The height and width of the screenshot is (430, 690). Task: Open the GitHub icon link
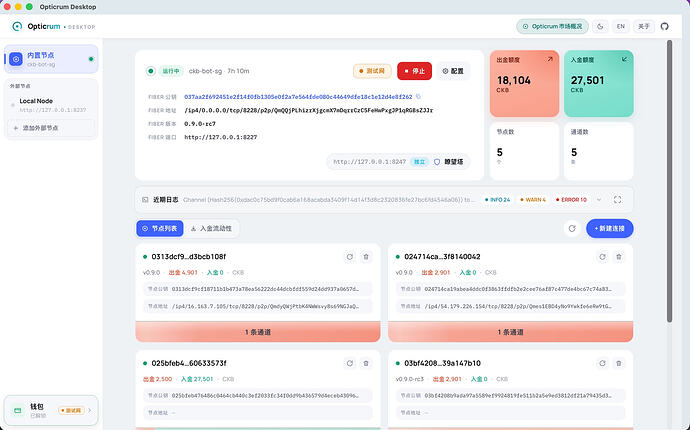point(664,26)
